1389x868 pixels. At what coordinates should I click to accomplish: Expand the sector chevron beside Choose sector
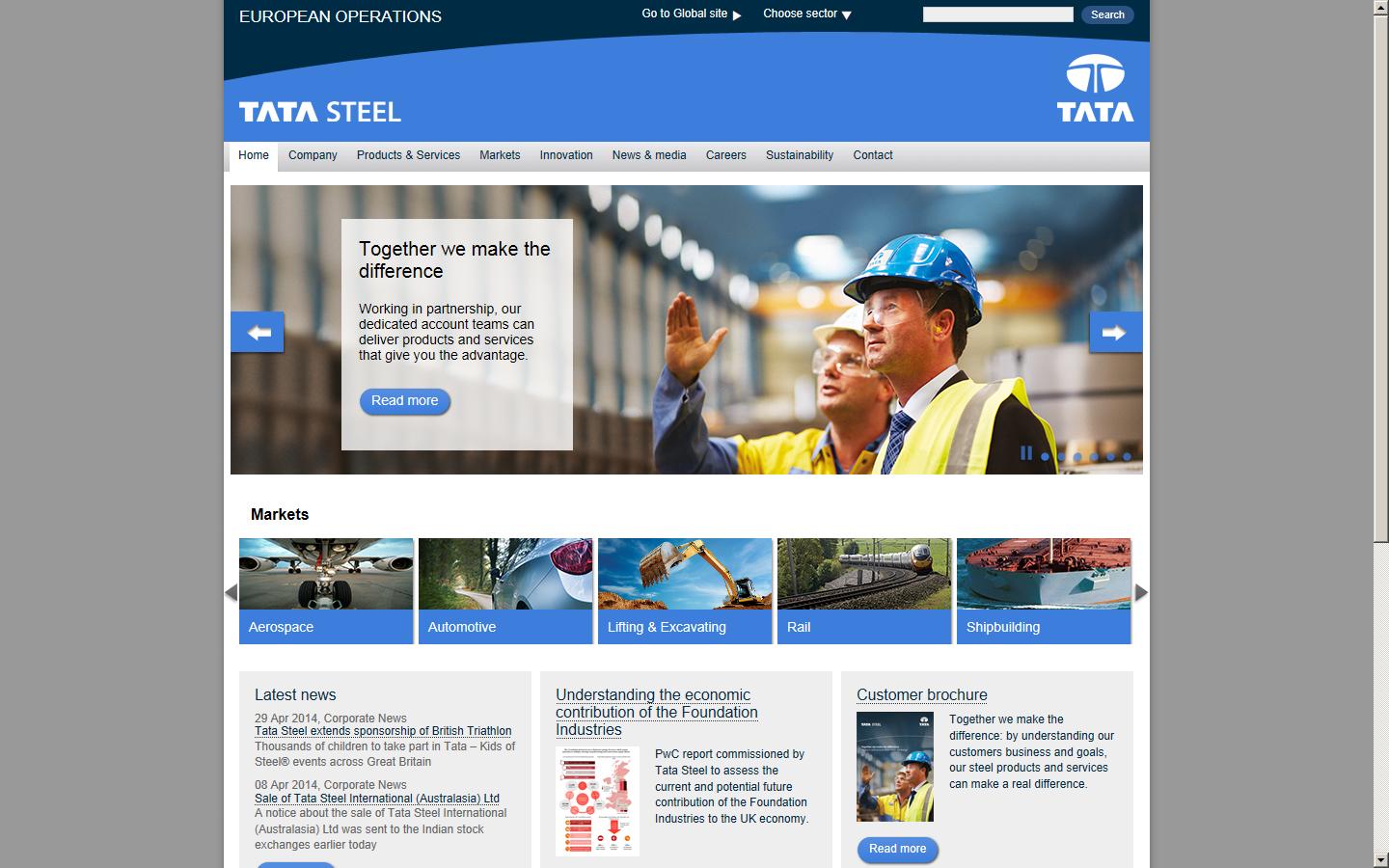pos(847,14)
